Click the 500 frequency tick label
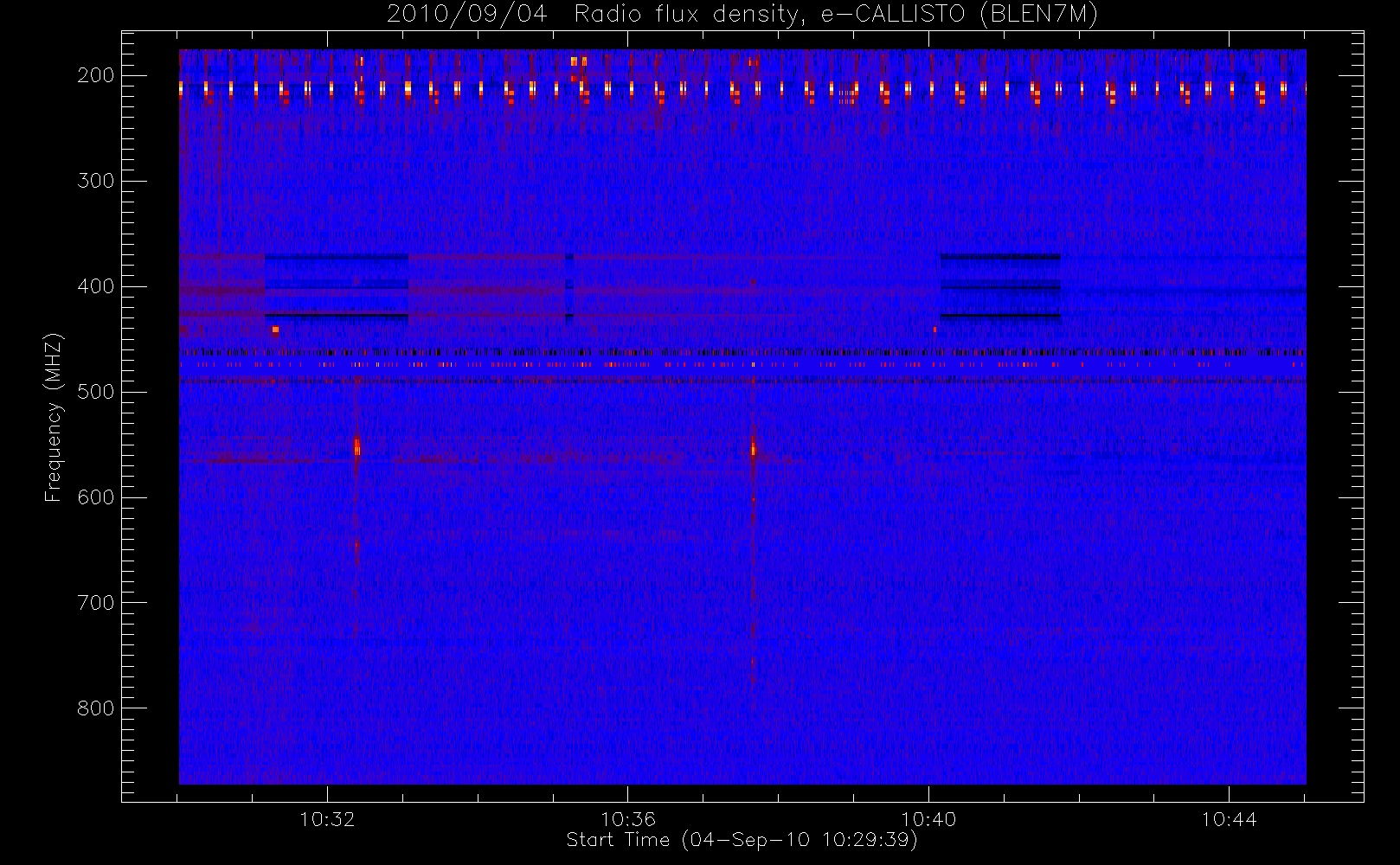 point(96,392)
